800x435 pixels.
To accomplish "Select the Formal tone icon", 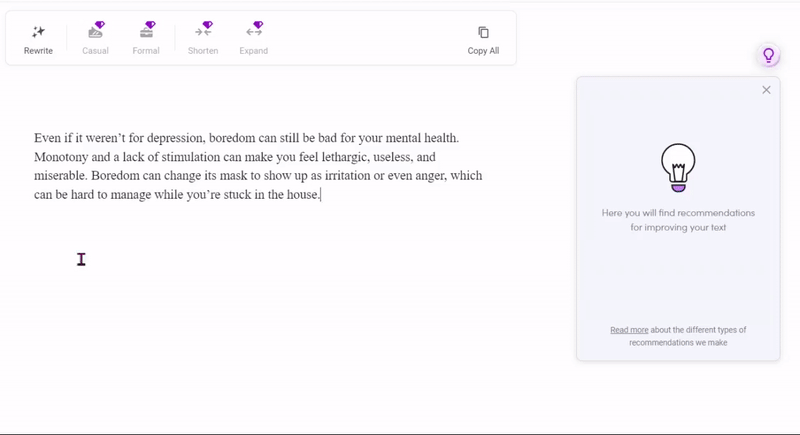I will click(146, 31).
